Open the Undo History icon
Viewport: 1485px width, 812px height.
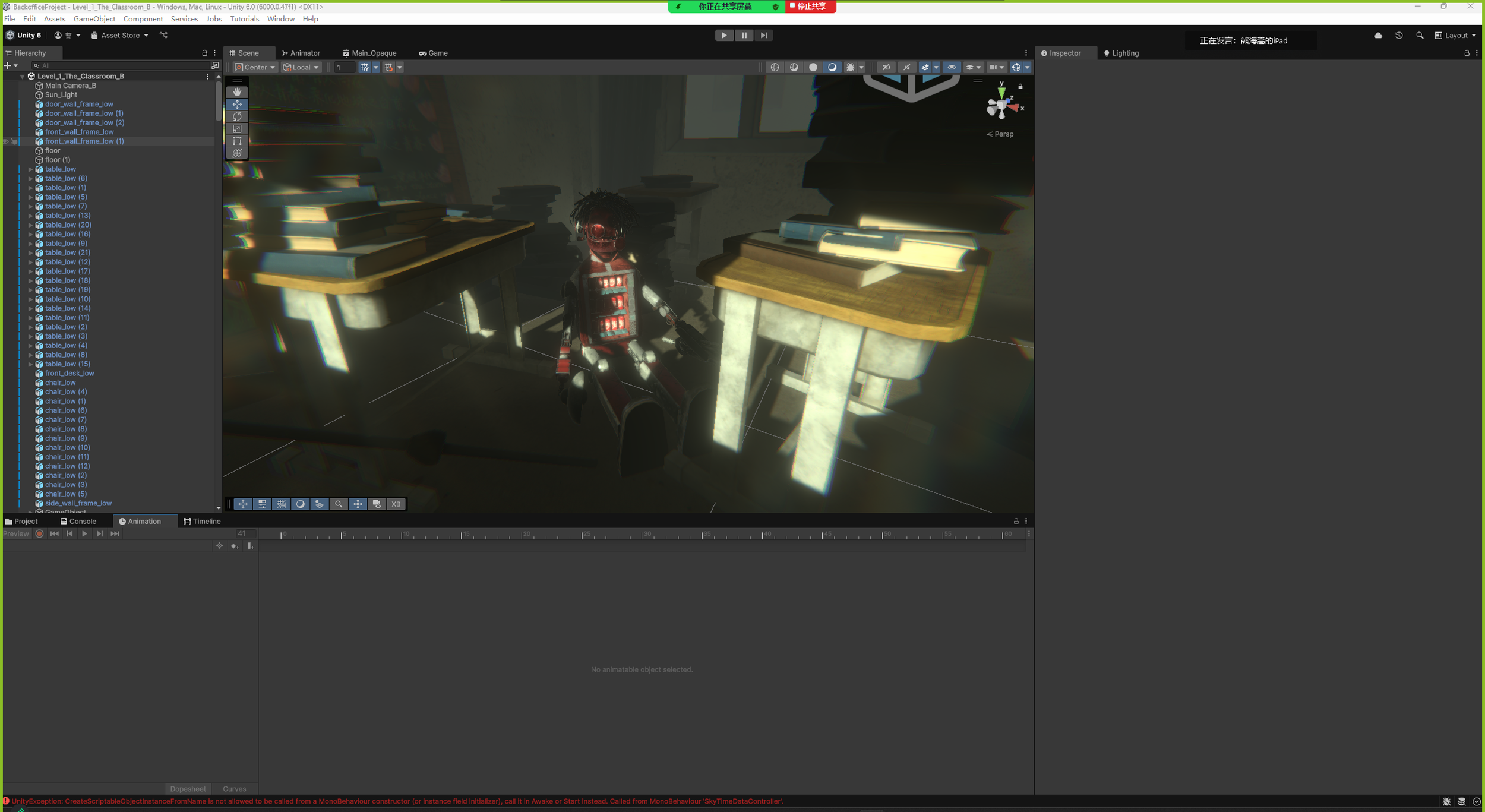coord(1399,36)
